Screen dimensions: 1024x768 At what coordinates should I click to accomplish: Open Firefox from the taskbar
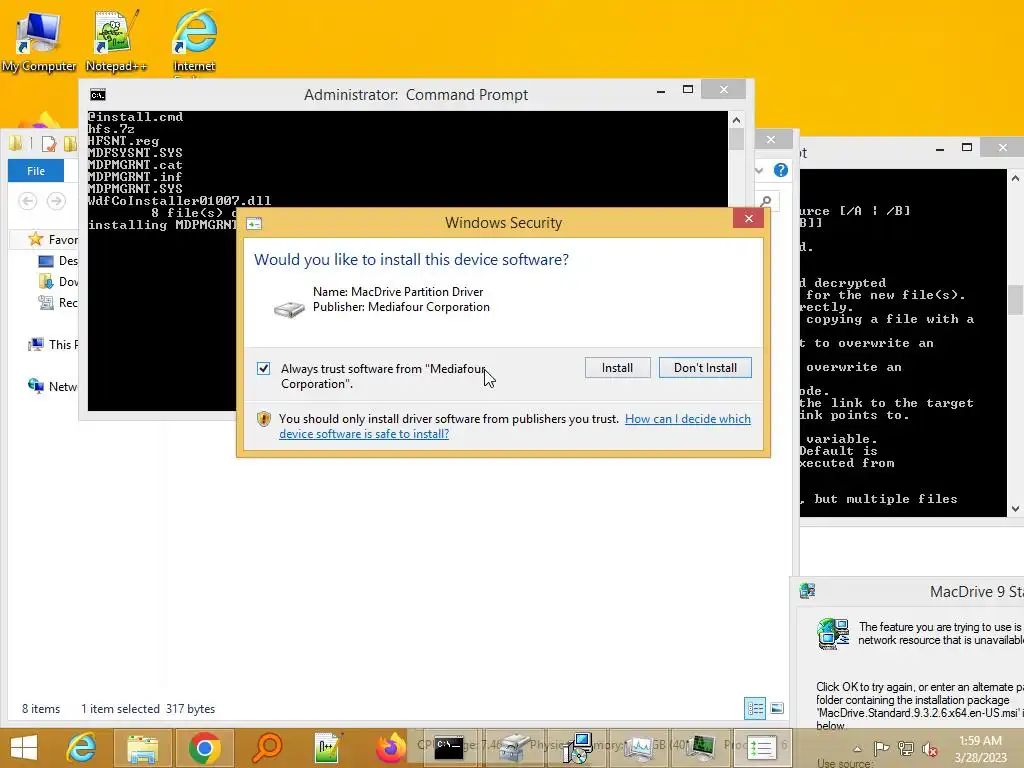[x=391, y=748]
